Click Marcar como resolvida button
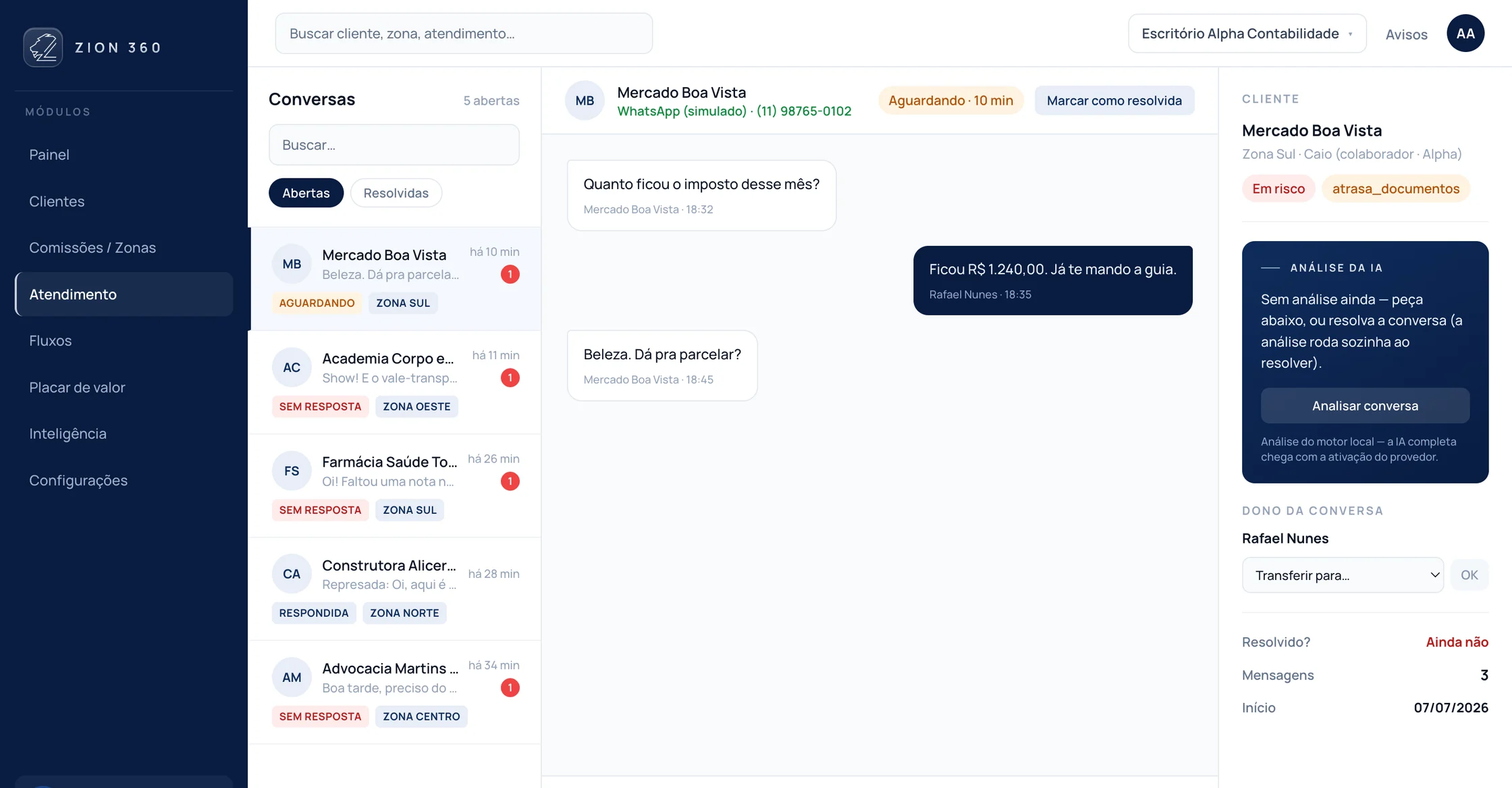The width and height of the screenshot is (1512, 788). coord(1114,101)
